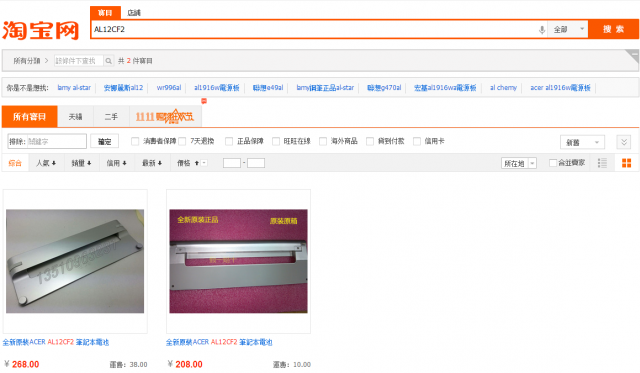Toggle the 海外商品 checkbox

pos(323,141)
